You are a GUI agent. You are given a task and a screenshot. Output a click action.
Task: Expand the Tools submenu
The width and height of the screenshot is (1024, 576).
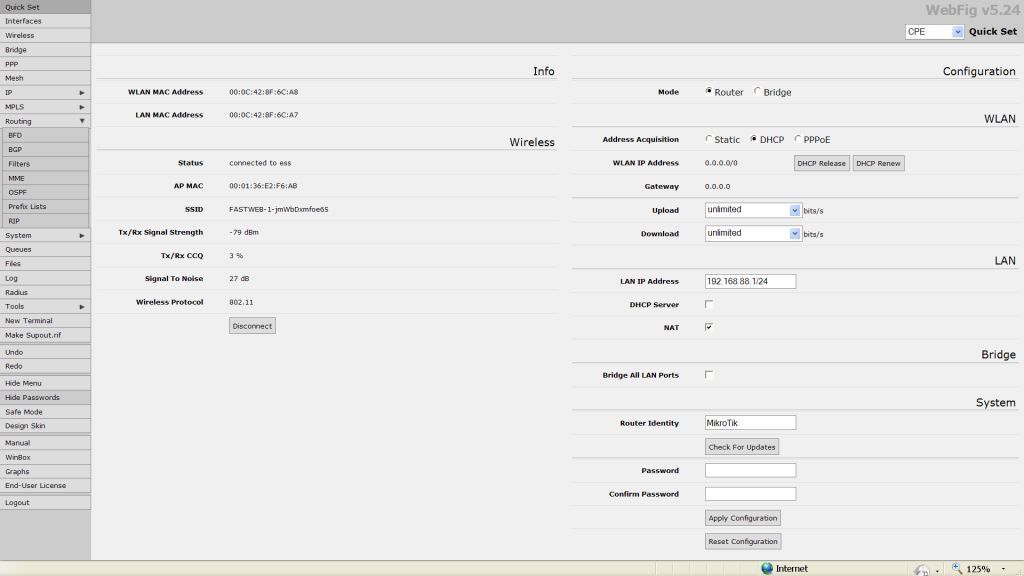click(45, 306)
